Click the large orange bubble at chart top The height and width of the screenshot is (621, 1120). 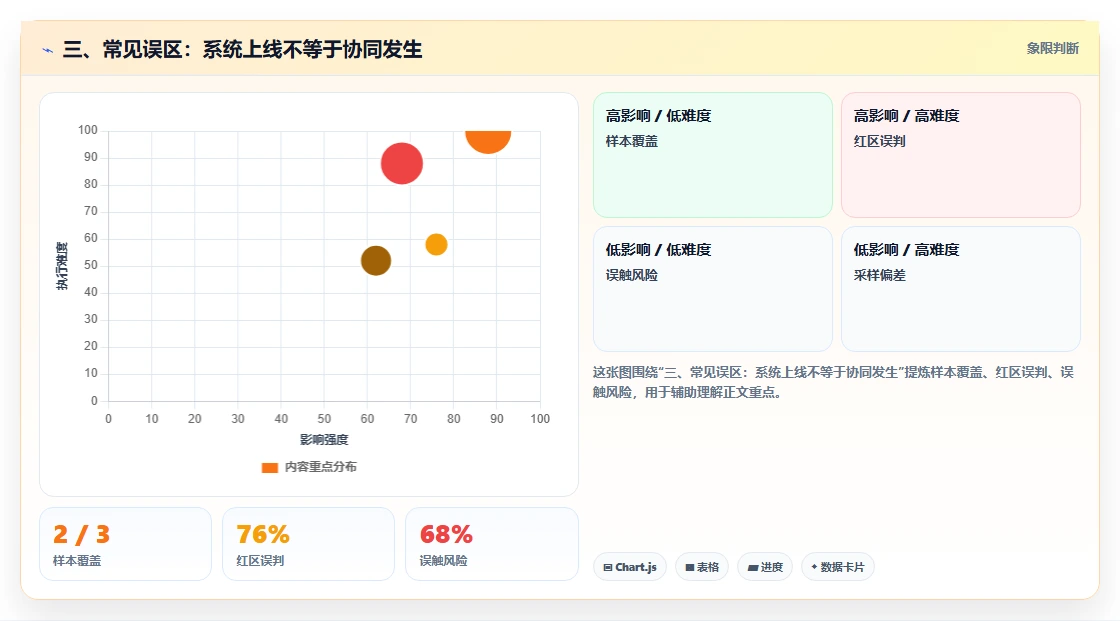point(488,141)
